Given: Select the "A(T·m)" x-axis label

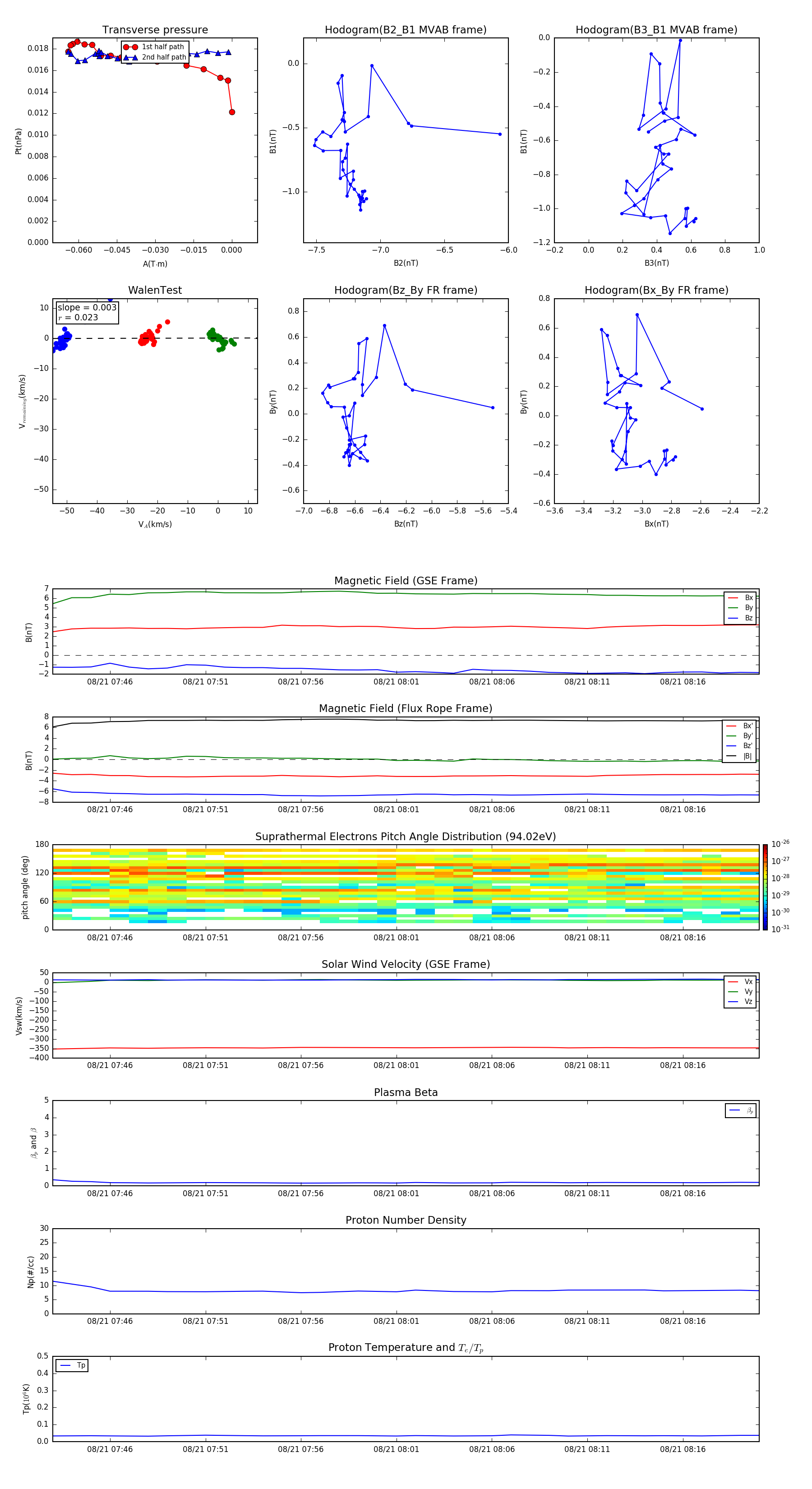Looking at the screenshot, I should tap(155, 264).
